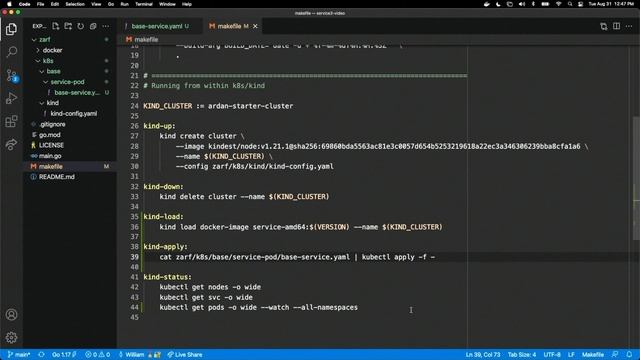Viewport: 640px width, 360px height.
Task: Click line number 39 in gutter
Action: click(x=135, y=257)
